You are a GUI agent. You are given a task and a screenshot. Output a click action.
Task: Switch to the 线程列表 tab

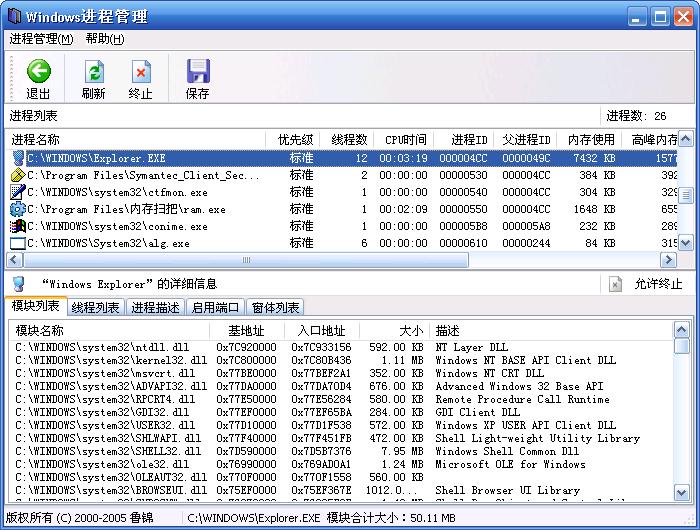(x=96, y=308)
